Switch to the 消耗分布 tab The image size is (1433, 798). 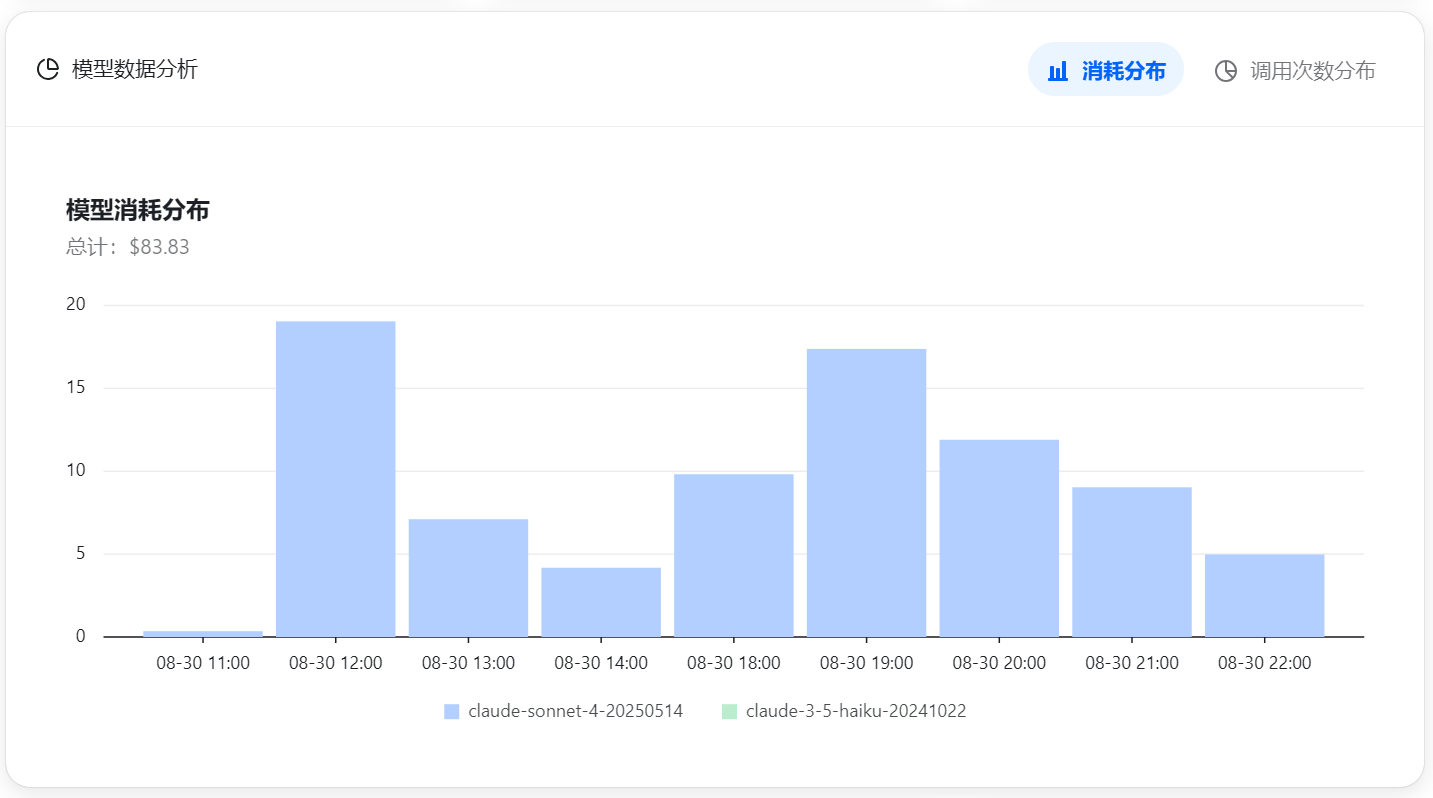click(x=1106, y=70)
